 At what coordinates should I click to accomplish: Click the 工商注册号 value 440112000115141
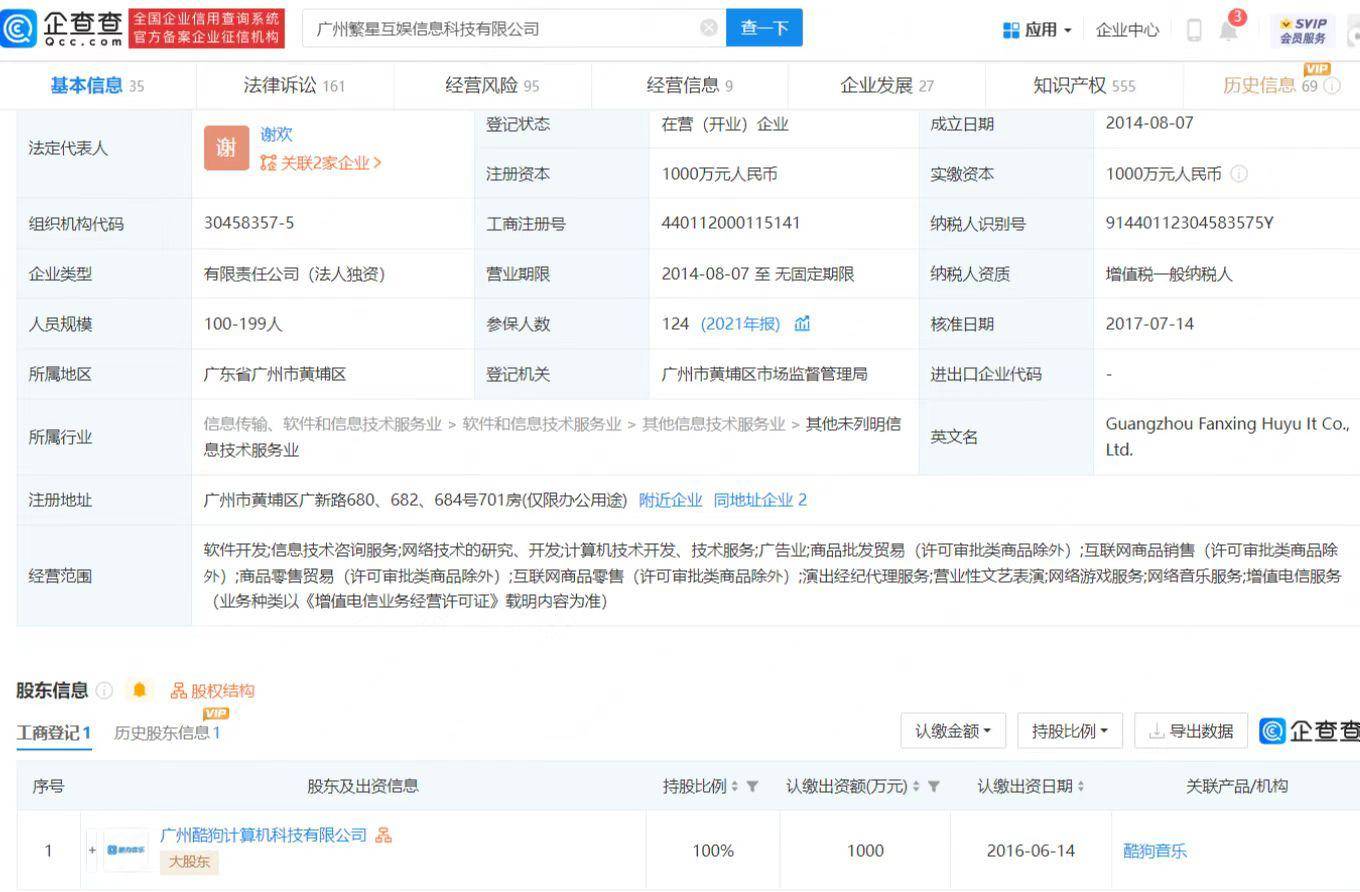point(731,223)
